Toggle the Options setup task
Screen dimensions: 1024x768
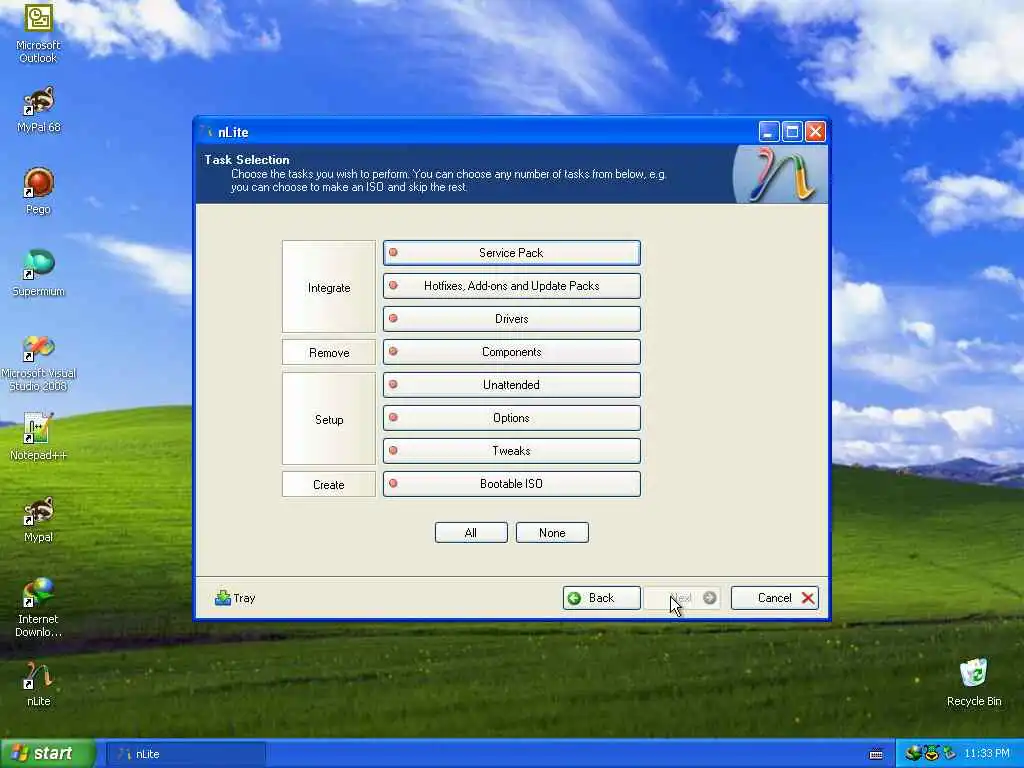(511, 418)
